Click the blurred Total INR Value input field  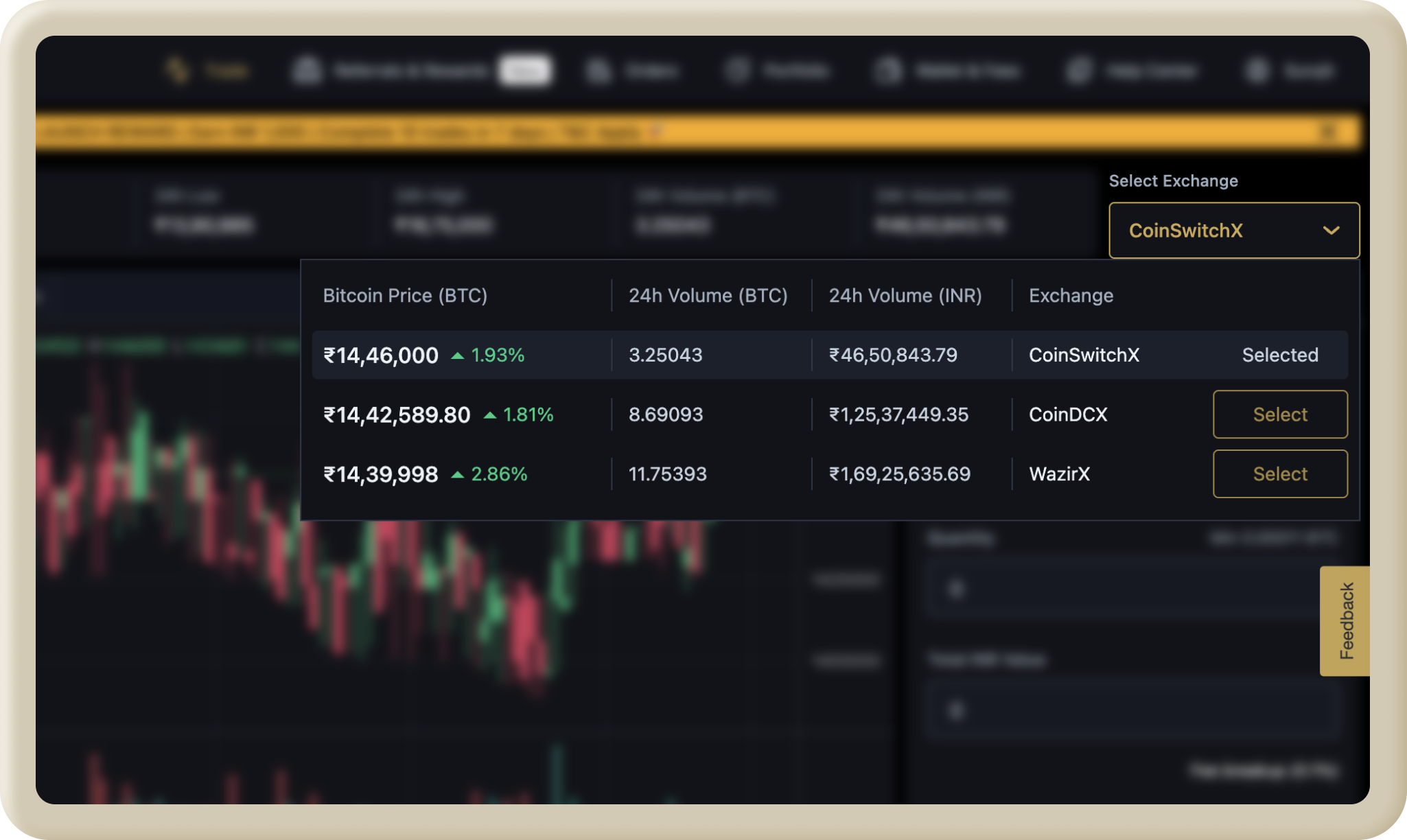1132,710
